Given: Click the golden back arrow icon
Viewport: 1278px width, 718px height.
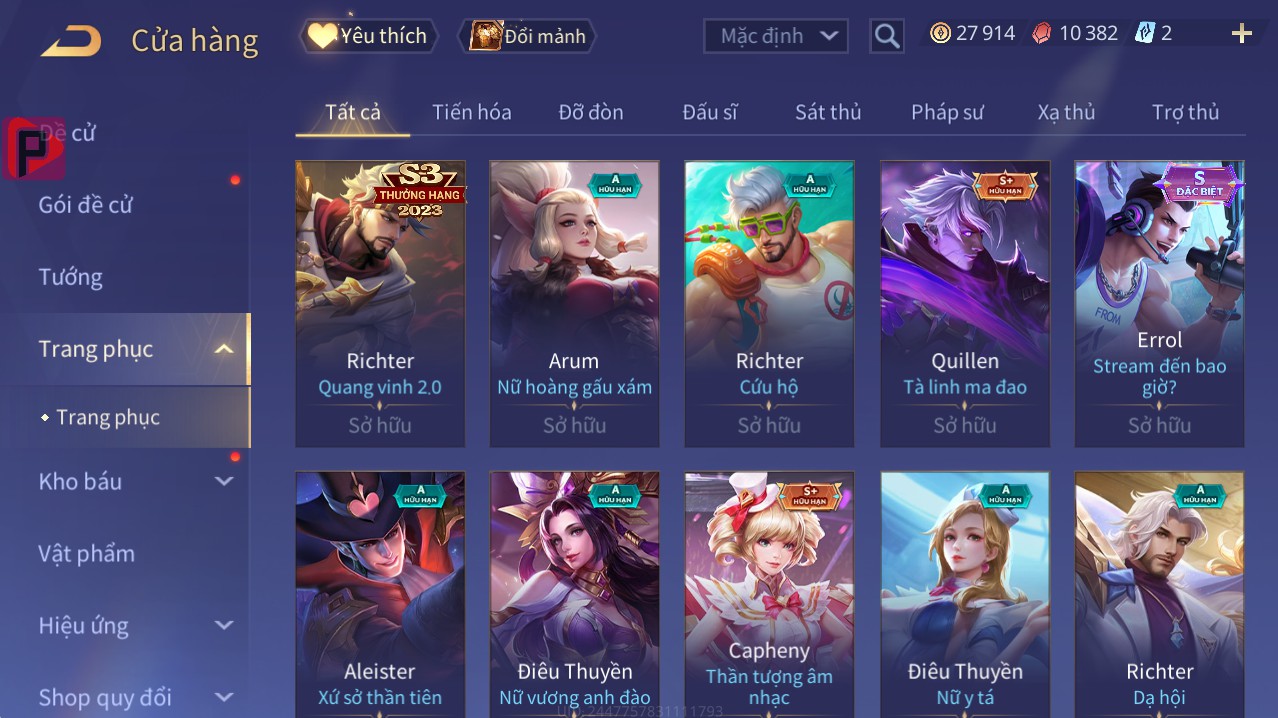Looking at the screenshot, I should click(x=71, y=41).
